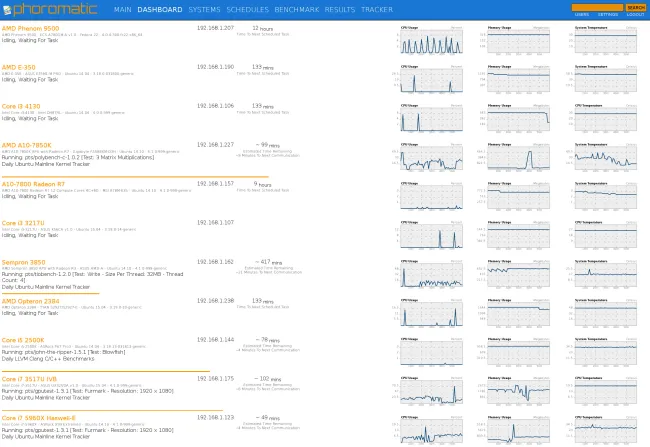View Core i5 2500K System Temperature graph
This screenshot has height=447, width=650.
point(605,352)
